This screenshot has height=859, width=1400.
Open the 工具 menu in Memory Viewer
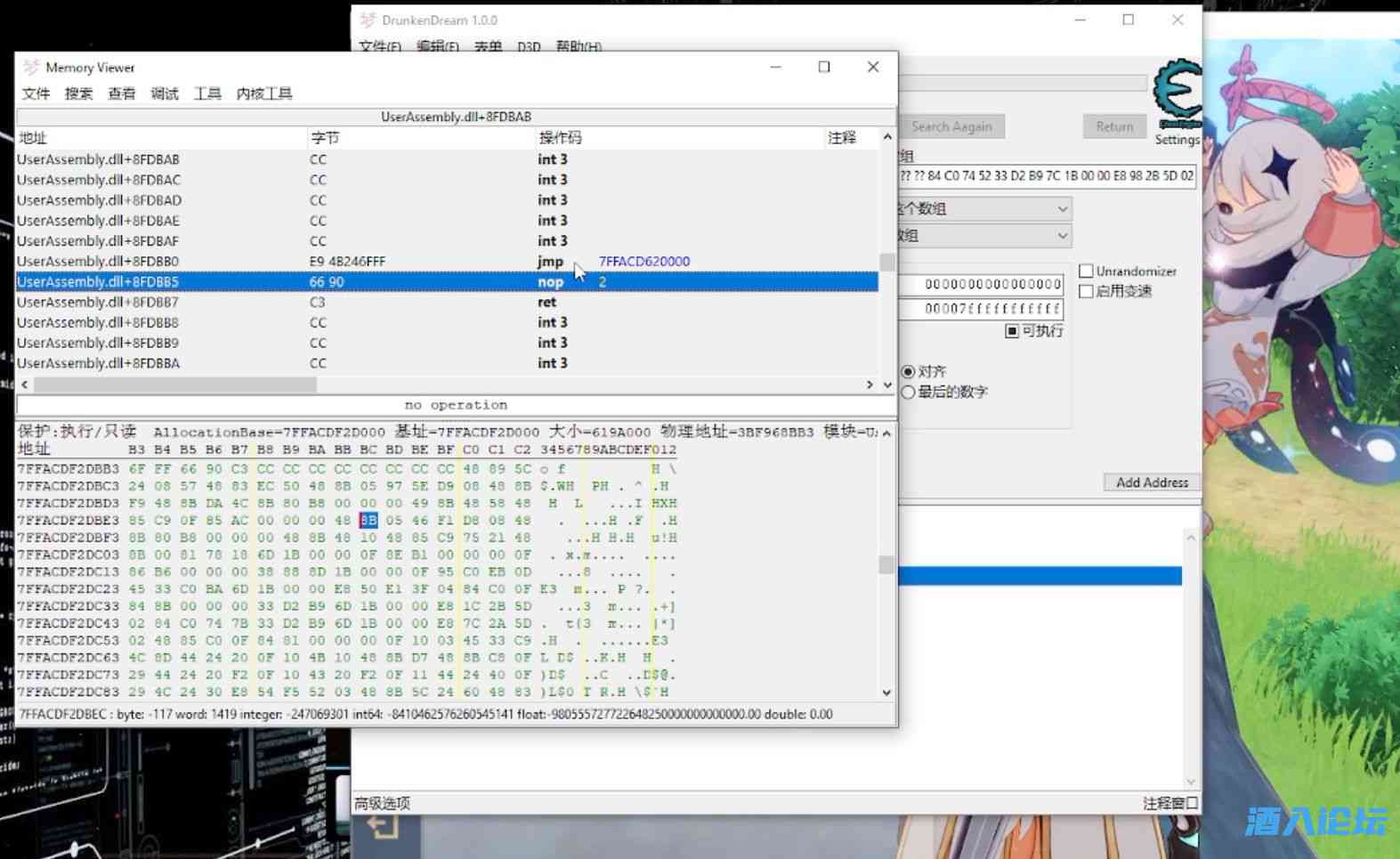[x=207, y=93]
